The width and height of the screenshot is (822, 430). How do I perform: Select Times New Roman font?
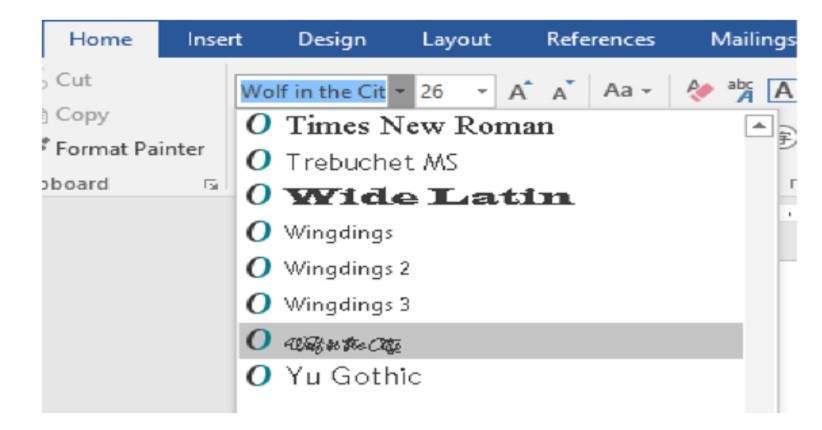(419, 126)
